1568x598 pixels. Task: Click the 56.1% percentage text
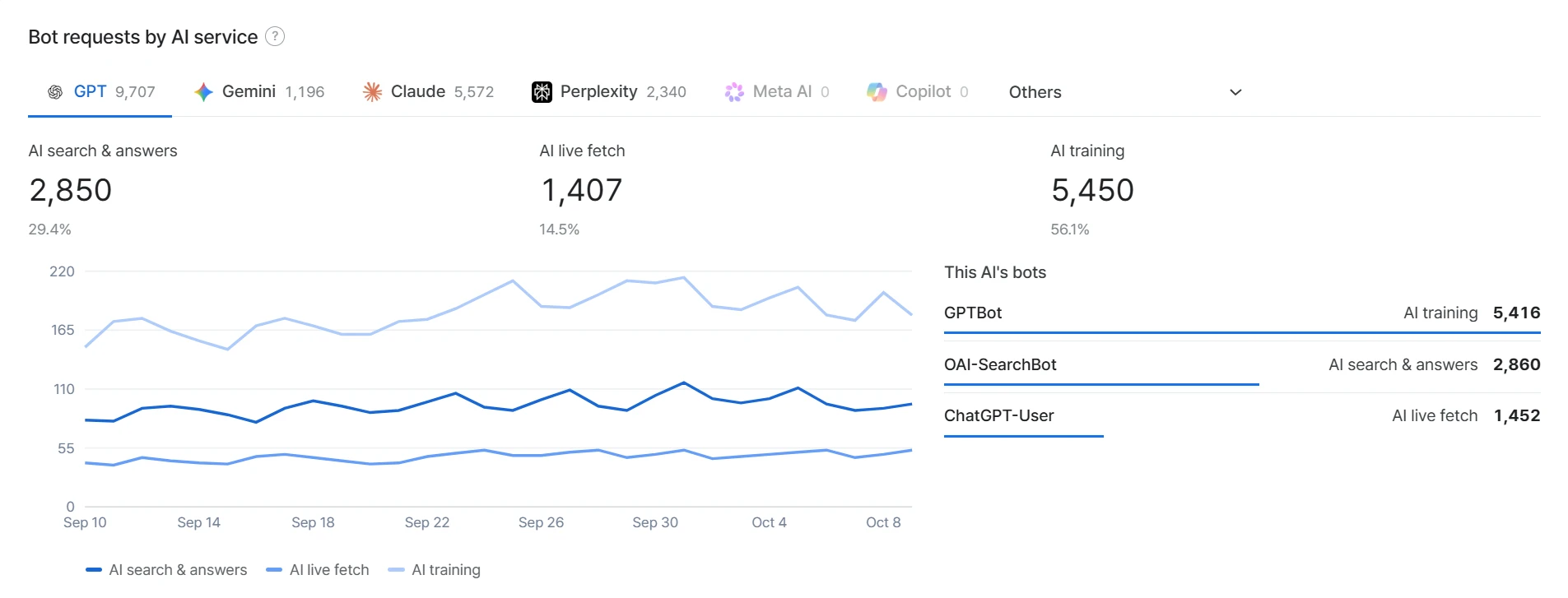point(1070,229)
